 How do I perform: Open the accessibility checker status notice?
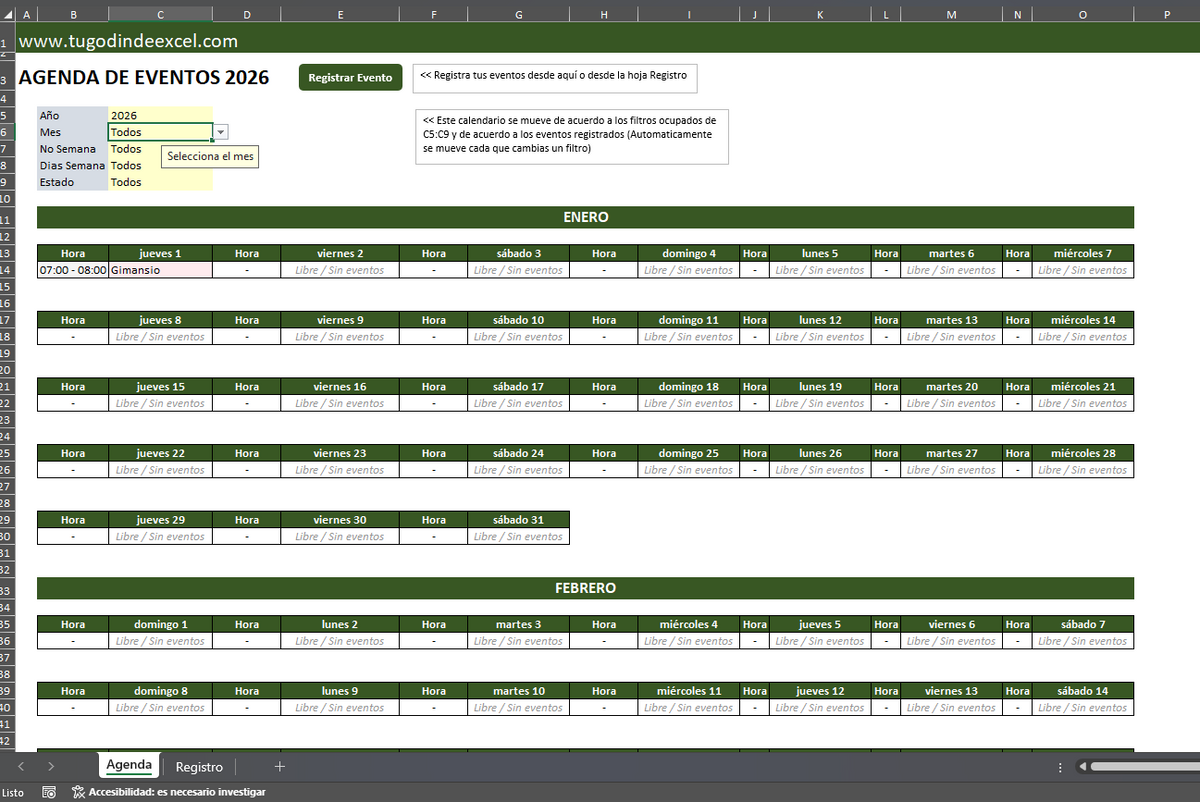pyautogui.click(x=168, y=792)
